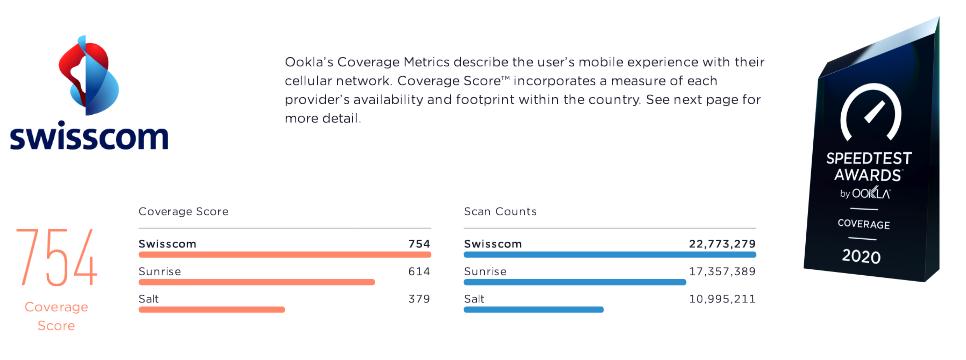
Task: Click the Coverage Score column heading
Action: 183,211
